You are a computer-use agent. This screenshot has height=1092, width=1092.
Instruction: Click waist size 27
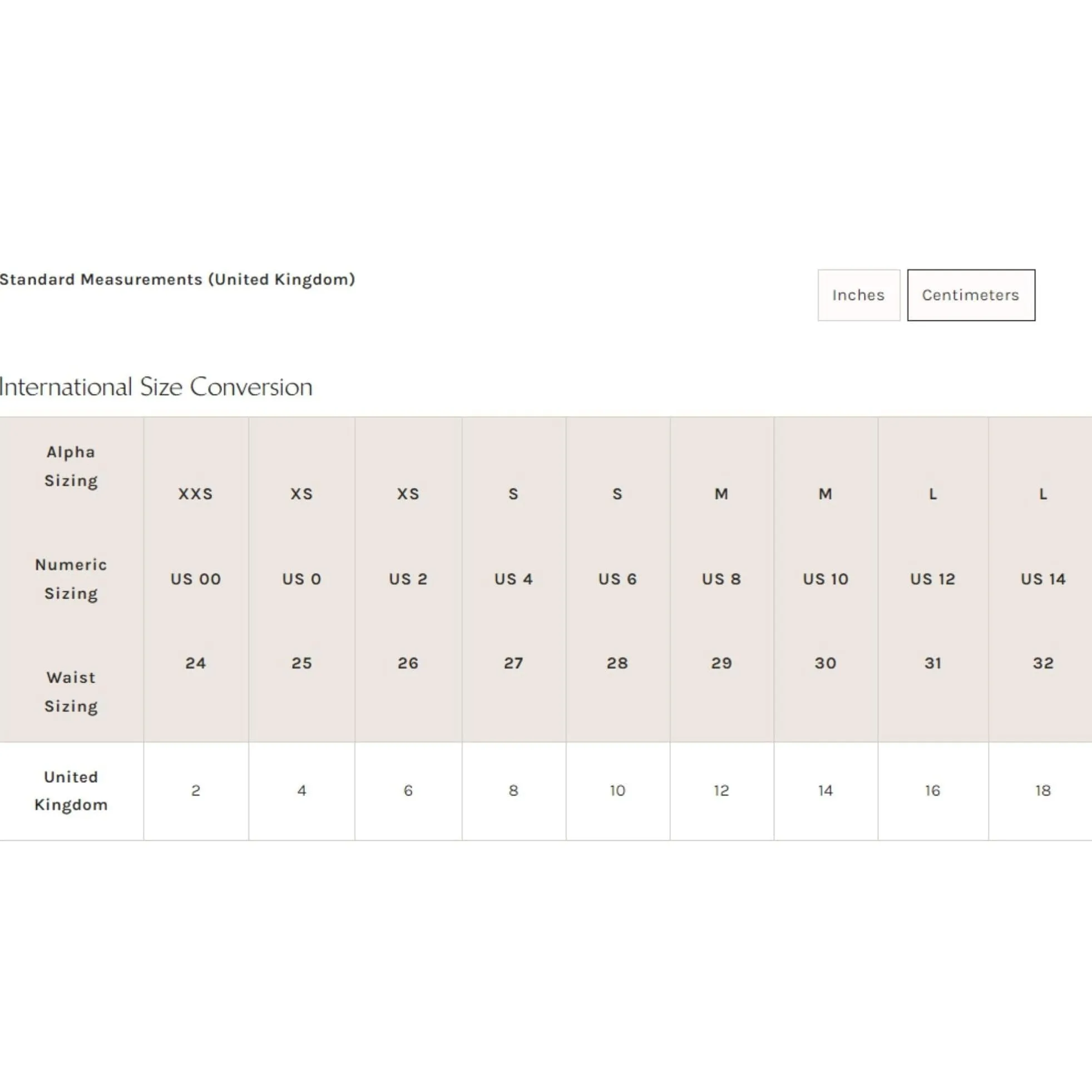[513, 663]
